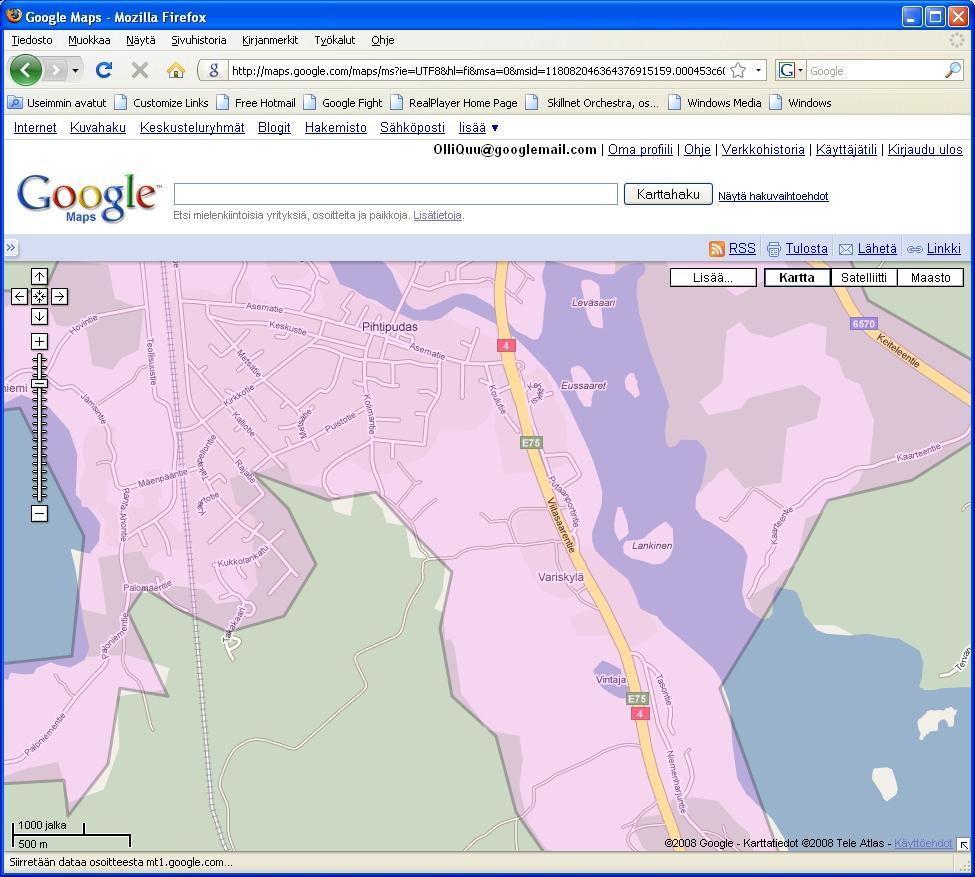Open RealPlayer Home Page bookmark

coord(454,103)
